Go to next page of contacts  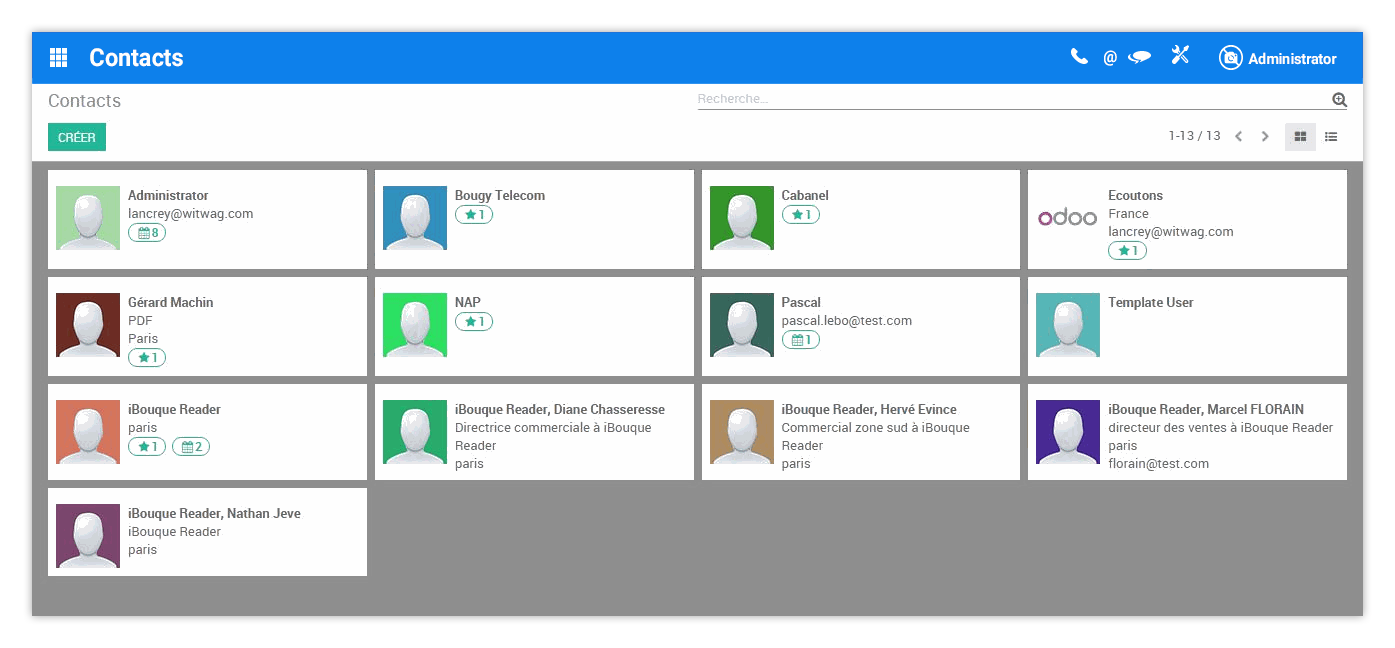pos(1265,136)
